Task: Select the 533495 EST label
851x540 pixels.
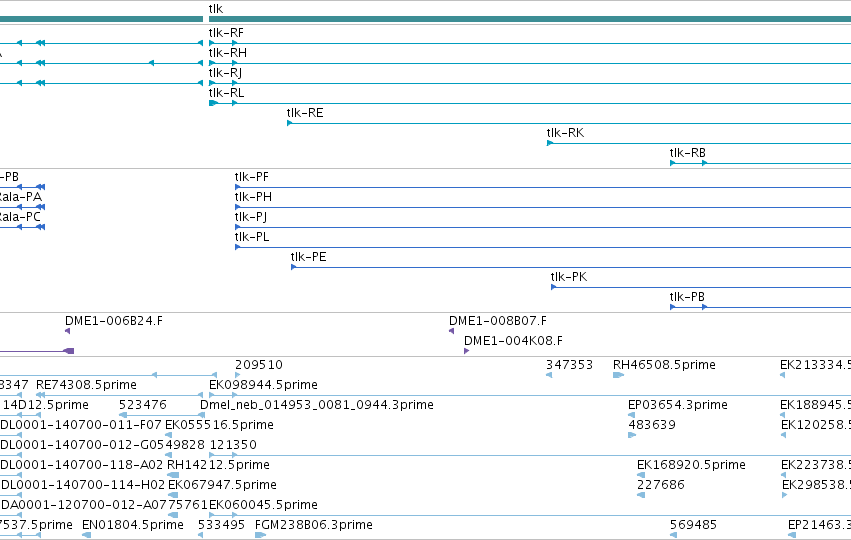Action: pyautogui.click(x=221, y=526)
